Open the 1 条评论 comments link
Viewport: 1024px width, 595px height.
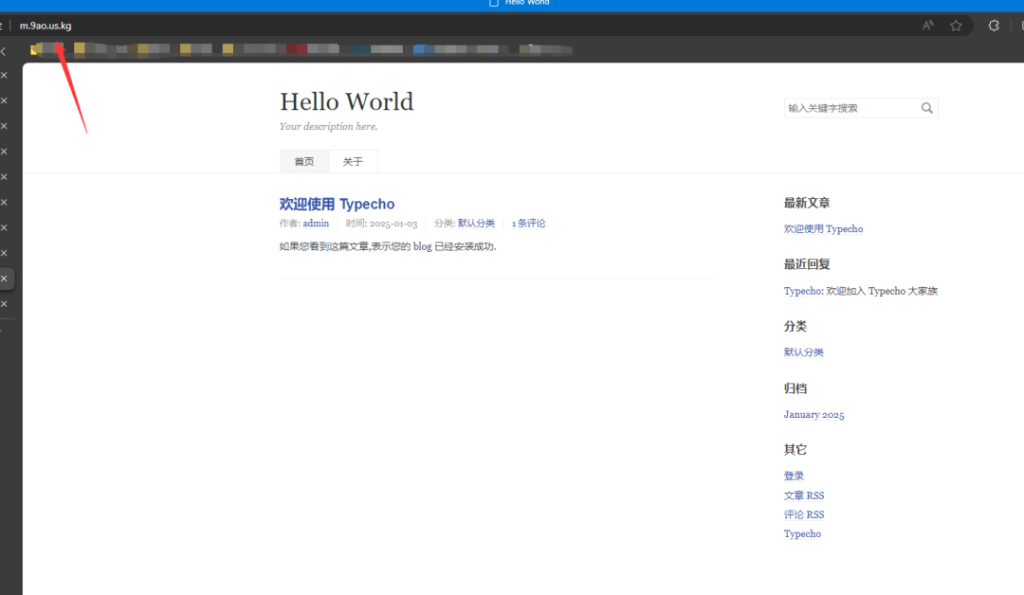(x=529, y=224)
